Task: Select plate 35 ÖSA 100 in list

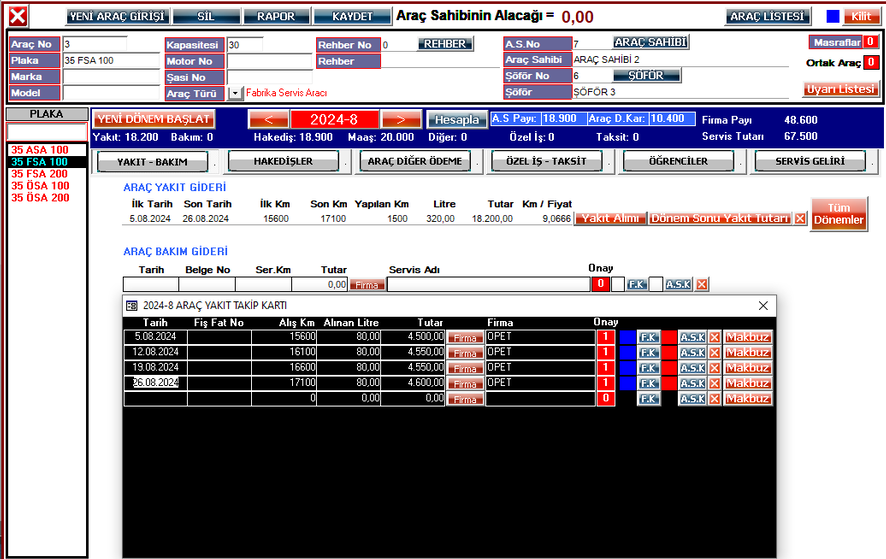Action: tap(40, 186)
